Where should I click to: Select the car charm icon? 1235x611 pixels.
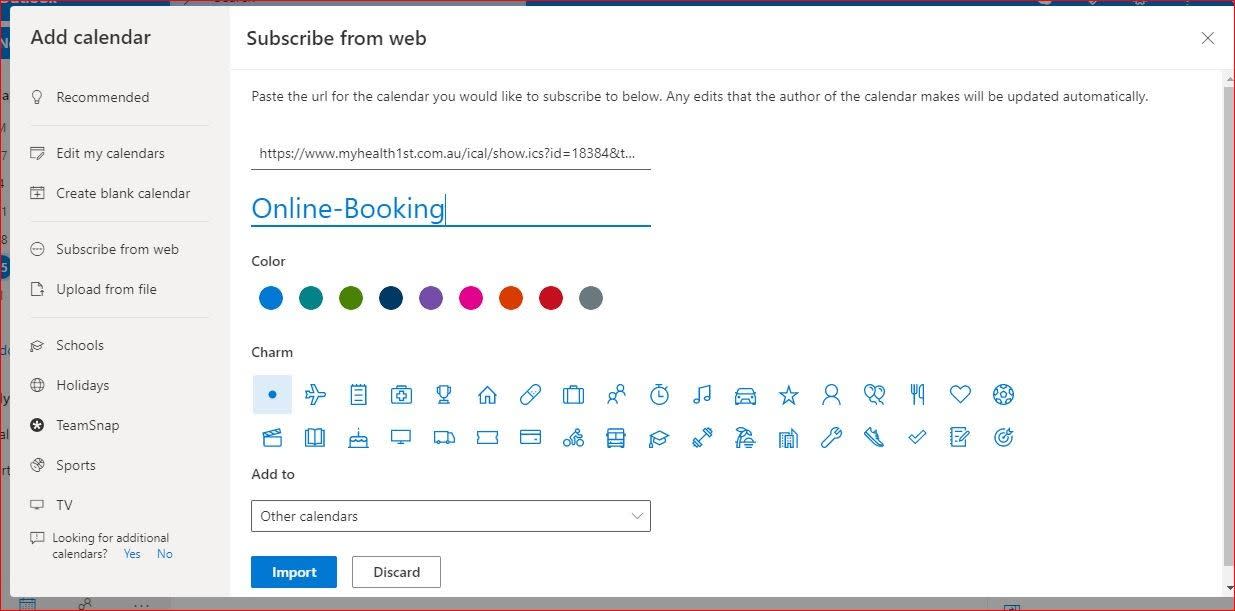click(745, 395)
